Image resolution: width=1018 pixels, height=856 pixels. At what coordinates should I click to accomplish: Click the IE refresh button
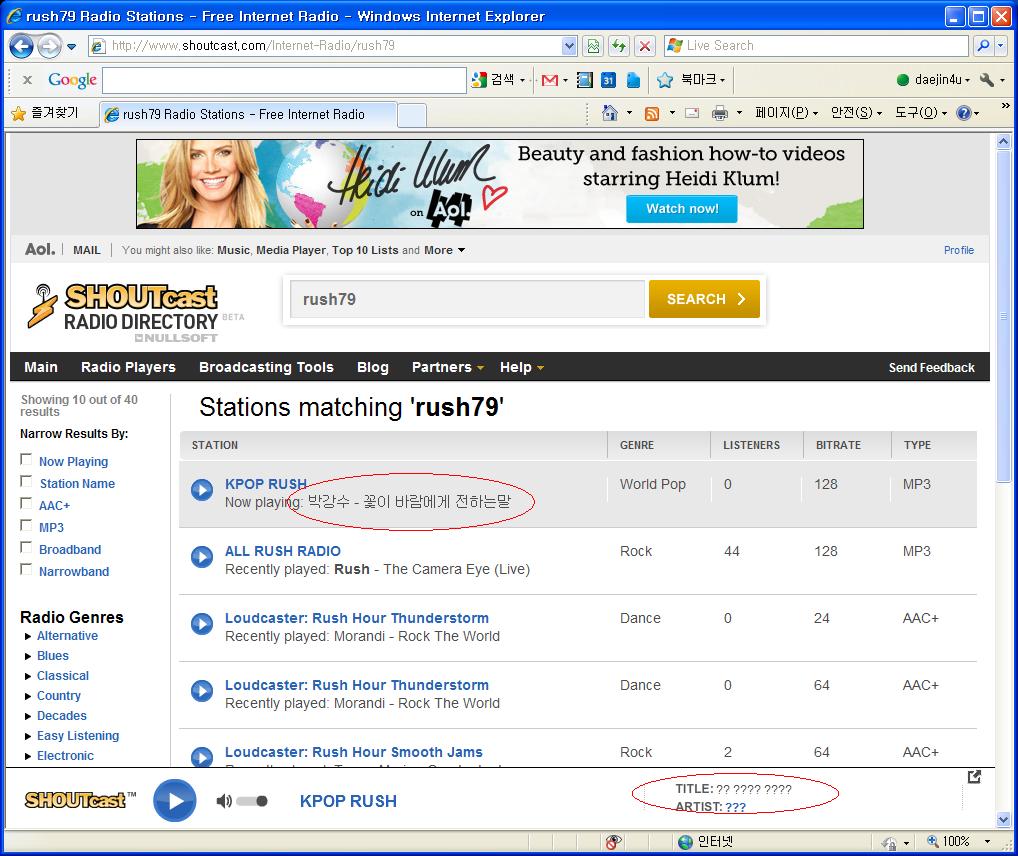pos(619,46)
